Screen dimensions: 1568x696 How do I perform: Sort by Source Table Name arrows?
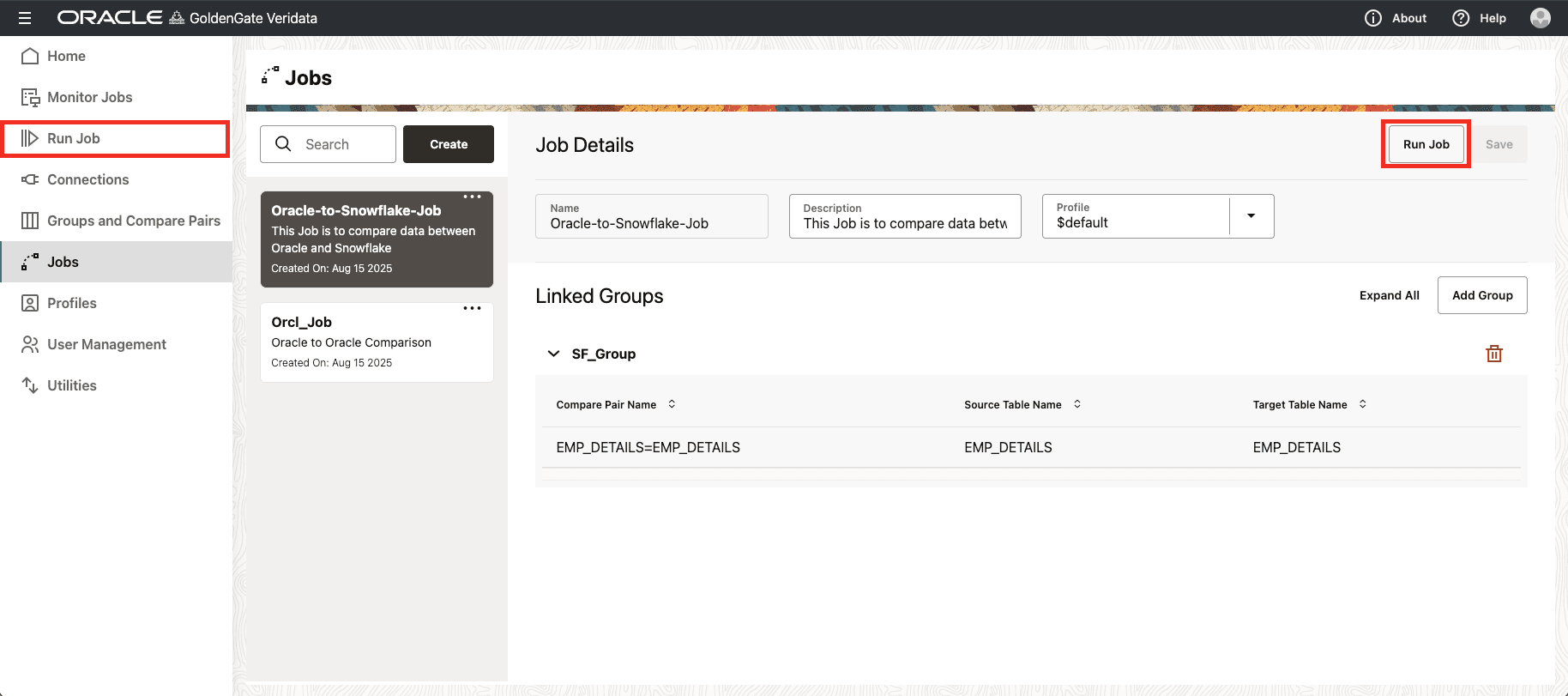coord(1077,404)
